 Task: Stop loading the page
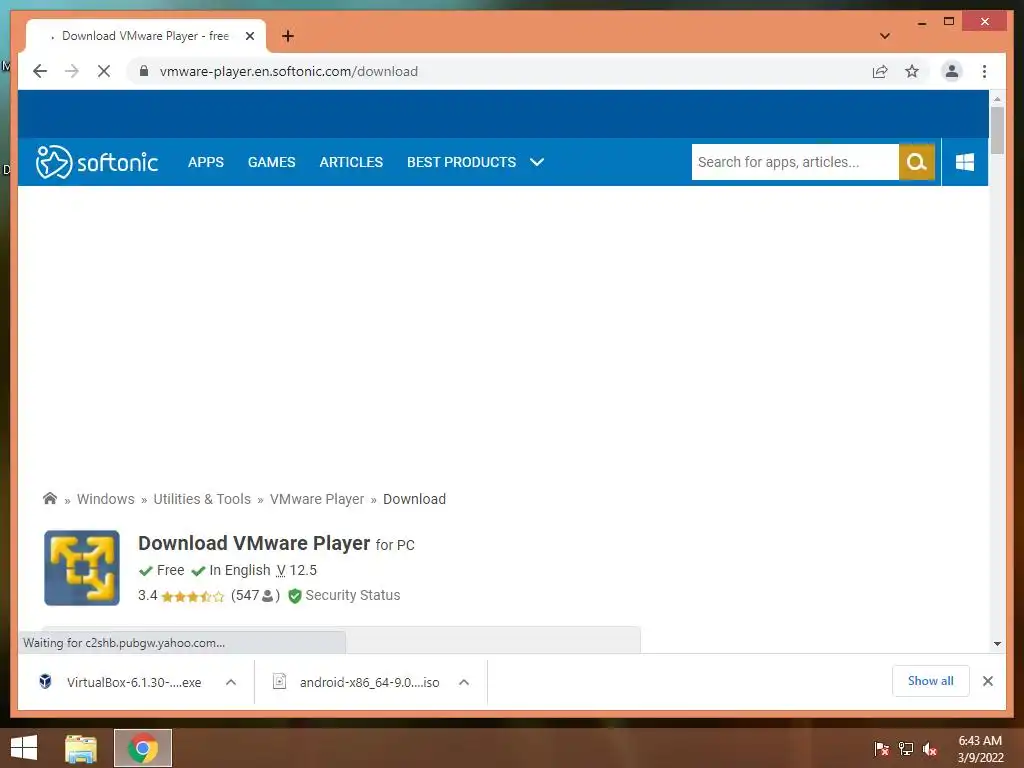[104, 71]
